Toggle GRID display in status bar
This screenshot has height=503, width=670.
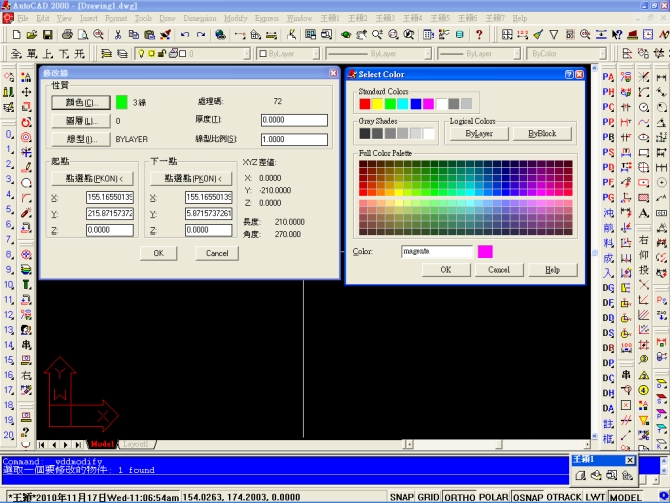(428, 497)
